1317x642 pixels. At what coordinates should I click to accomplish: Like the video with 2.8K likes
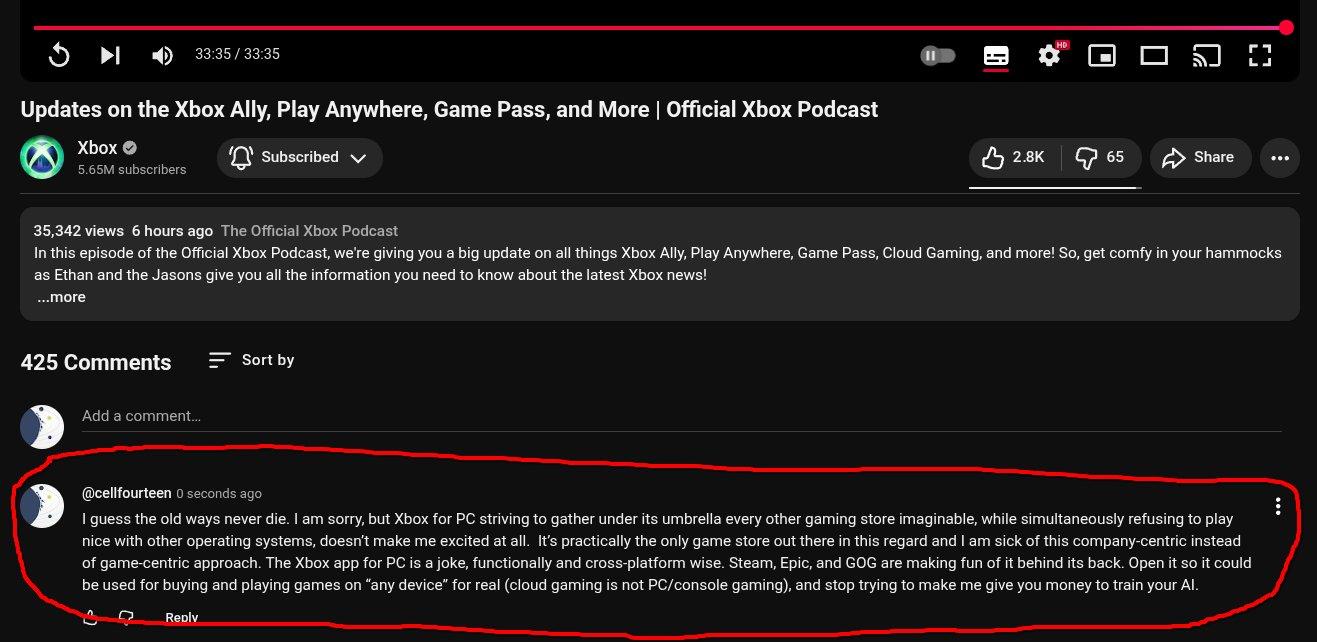(1014, 157)
